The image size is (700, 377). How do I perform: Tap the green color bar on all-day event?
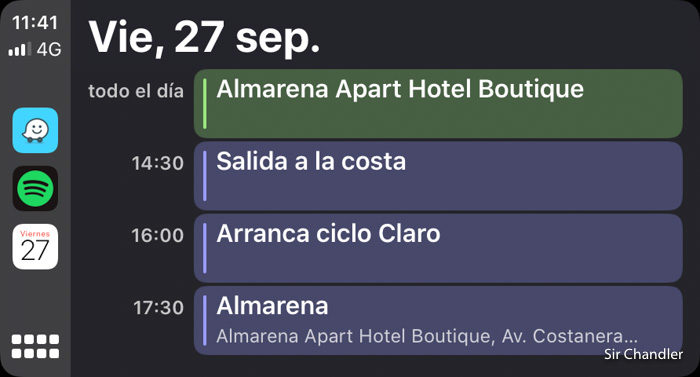tap(204, 104)
